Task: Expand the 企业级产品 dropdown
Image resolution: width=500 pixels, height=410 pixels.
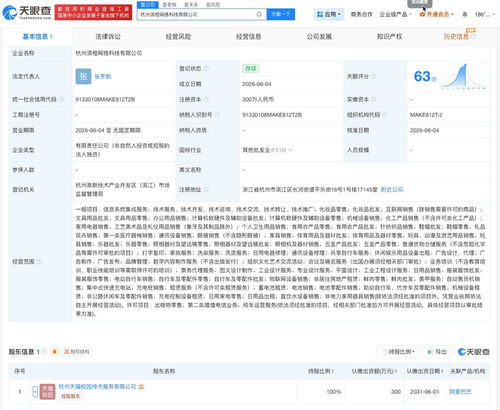Action: coord(395,14)
